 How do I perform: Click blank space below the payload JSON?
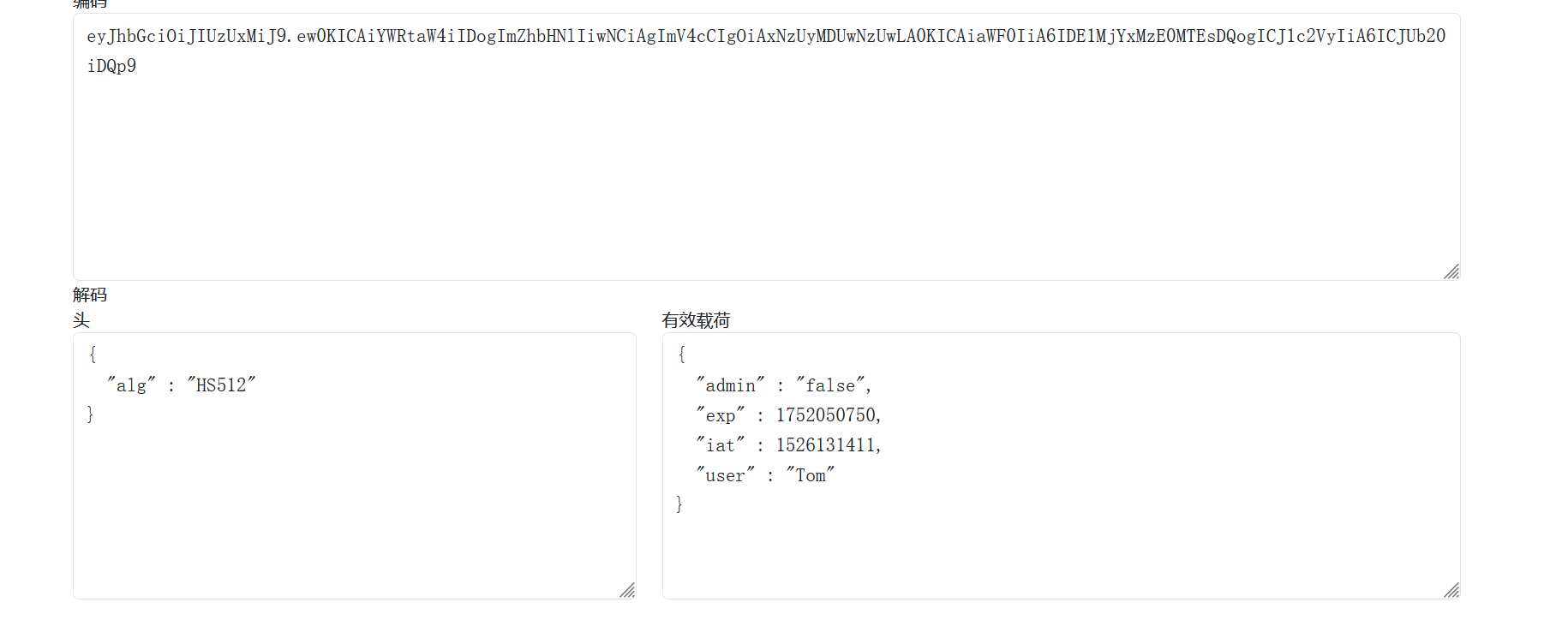(x=1061, y=552)
